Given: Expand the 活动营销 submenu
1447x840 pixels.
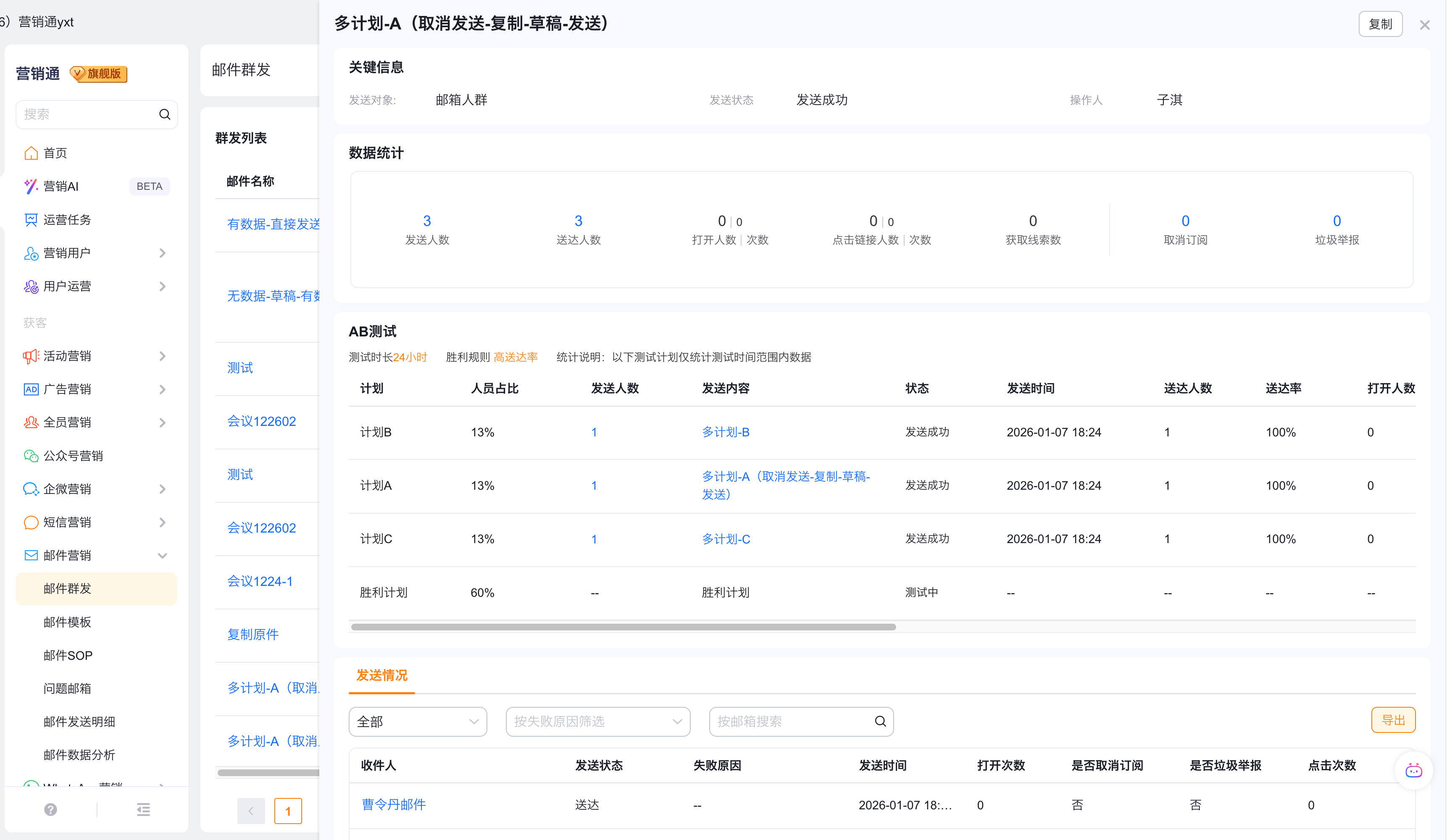Looking at the screenshot, I should (x=163, y=356).
